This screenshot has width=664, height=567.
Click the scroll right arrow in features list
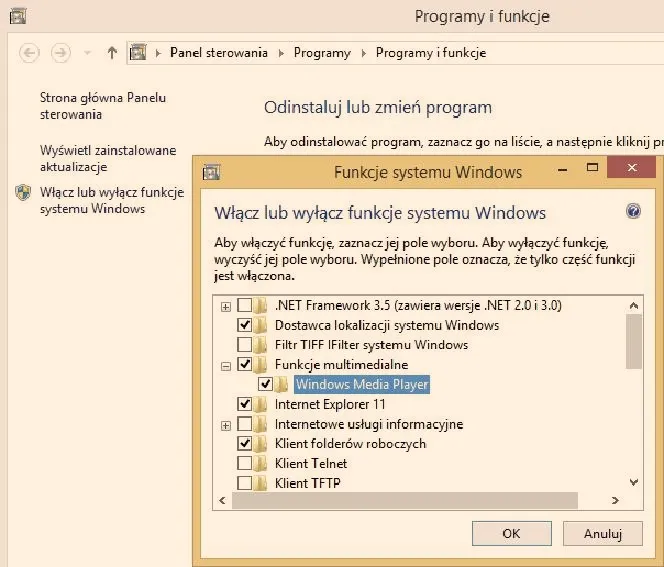pos(615,501)
